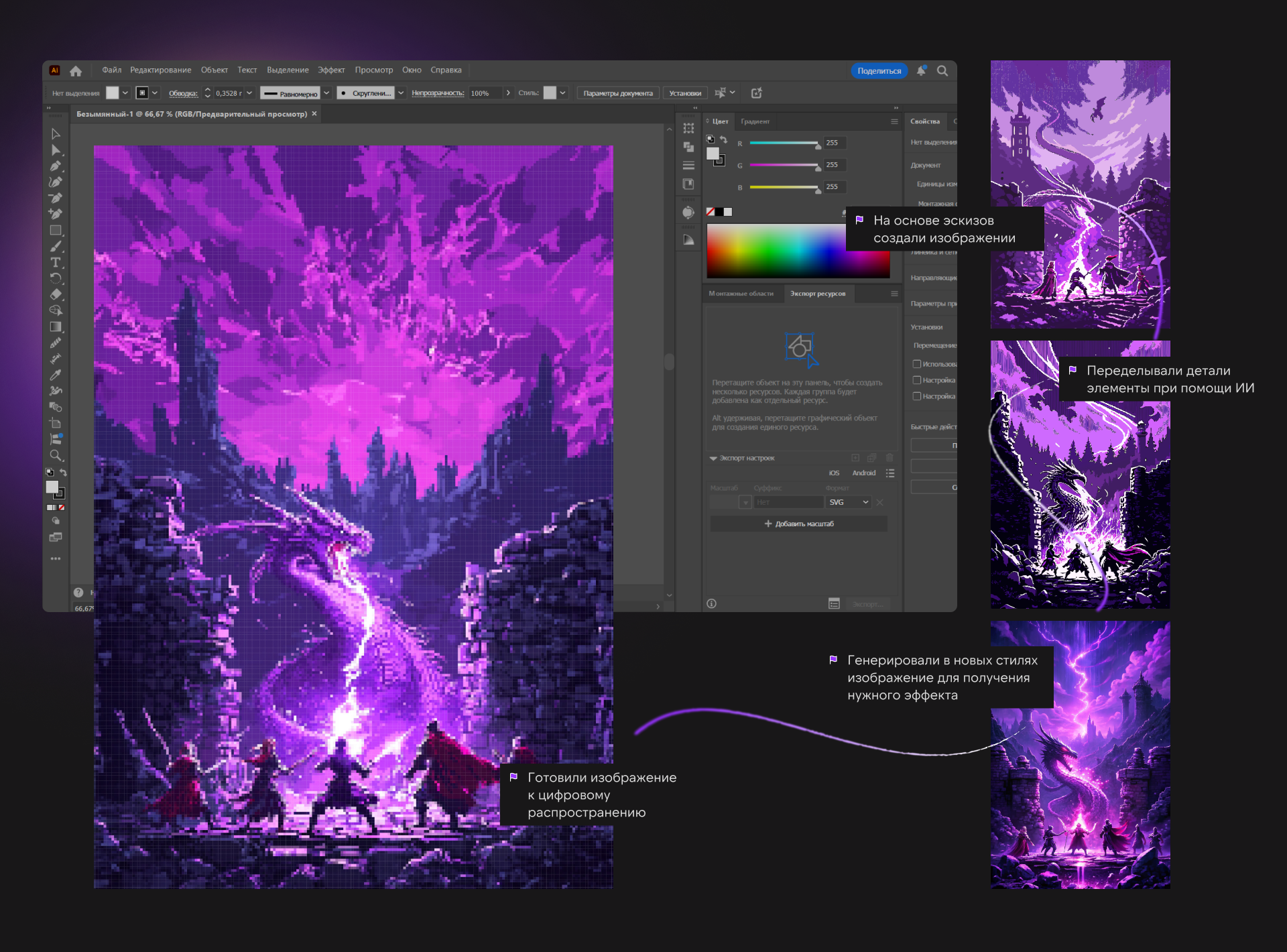Toggle the third Настройка checkbox
1287x952 pixels.
tap(916, 396)
